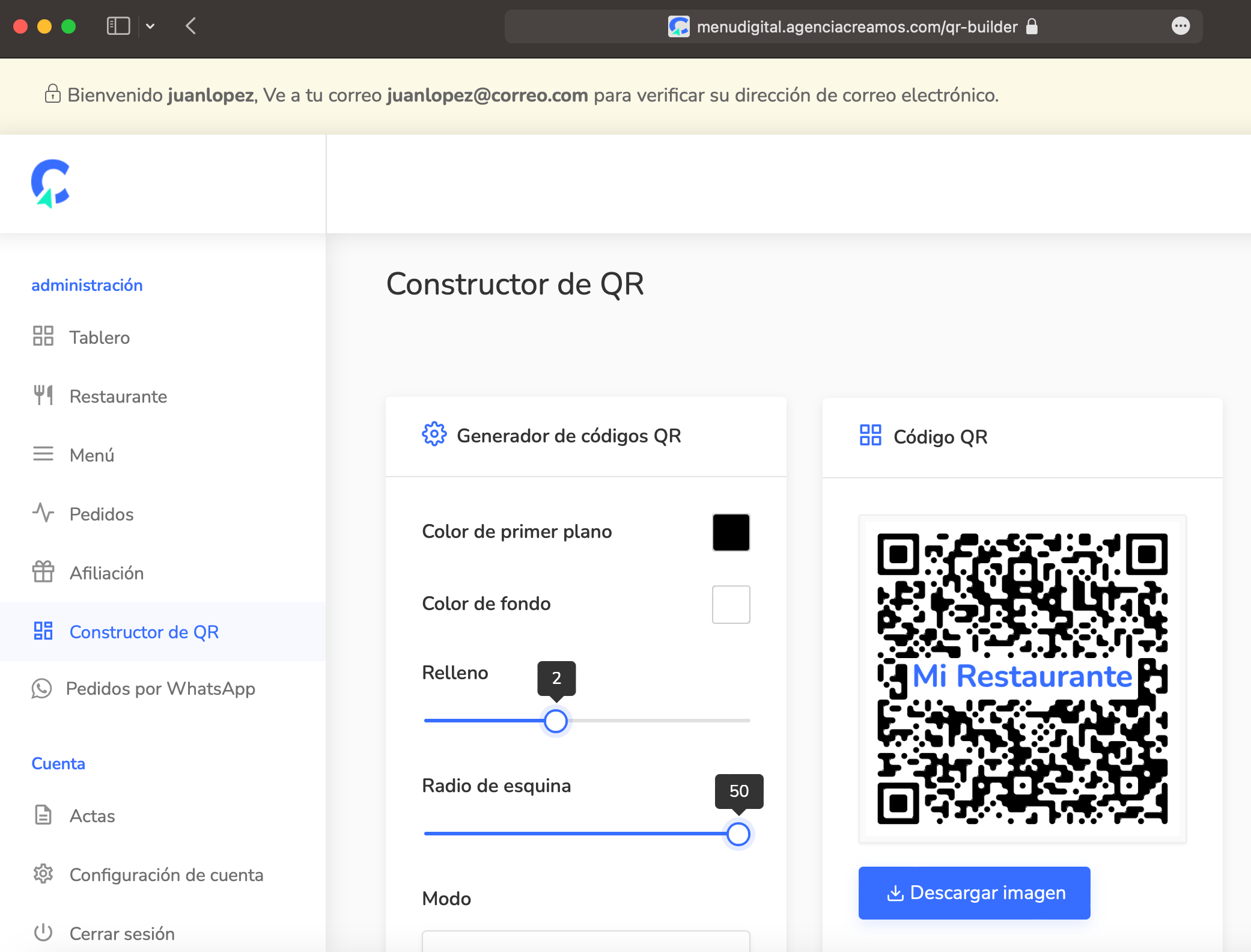Click the Relleno slider handle
This screenshot has width=1251, height=952.
(556, 721)
